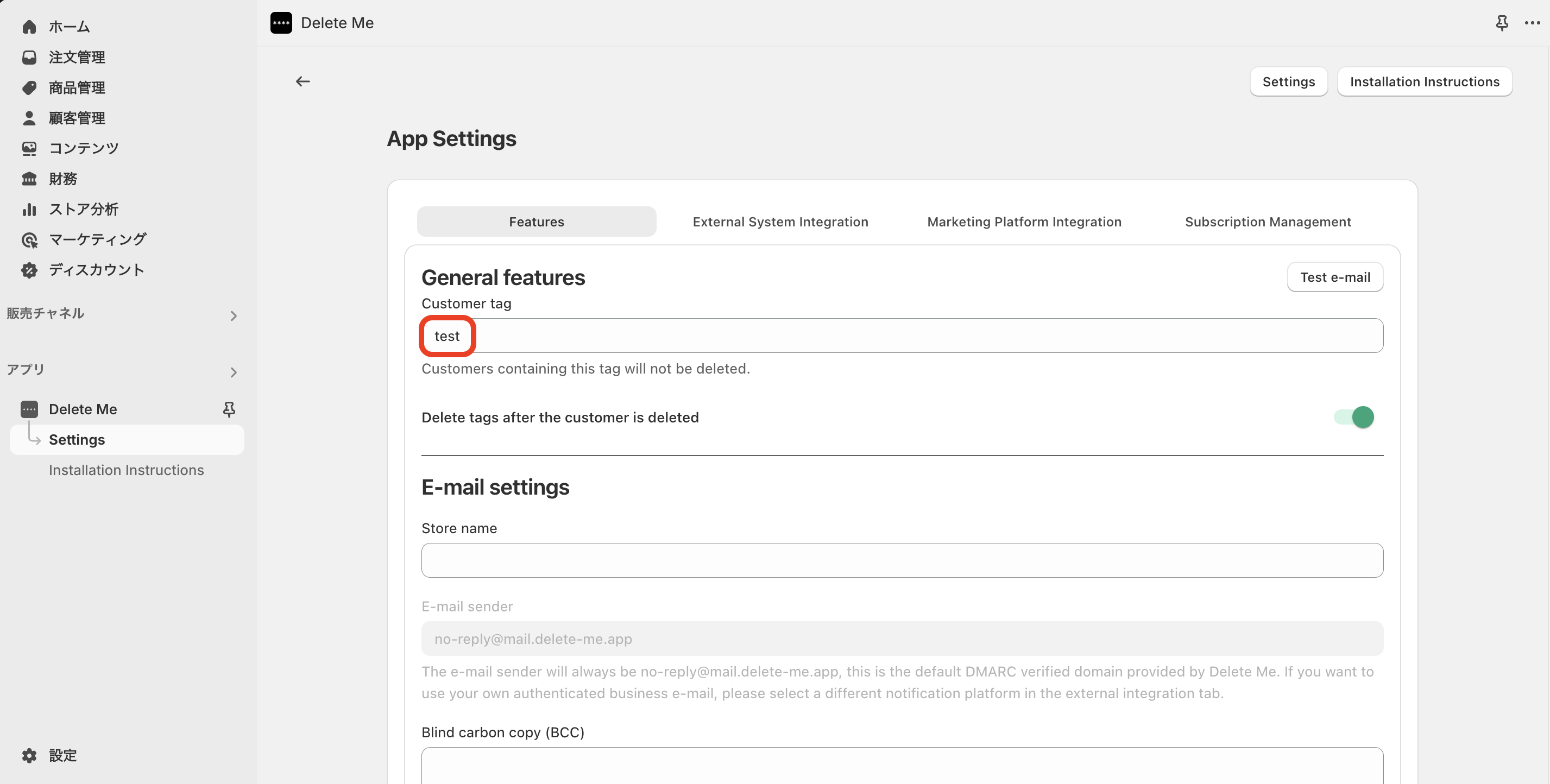
Task: Click 'Customers containing this tag' helper text
Action: point(585,368)
